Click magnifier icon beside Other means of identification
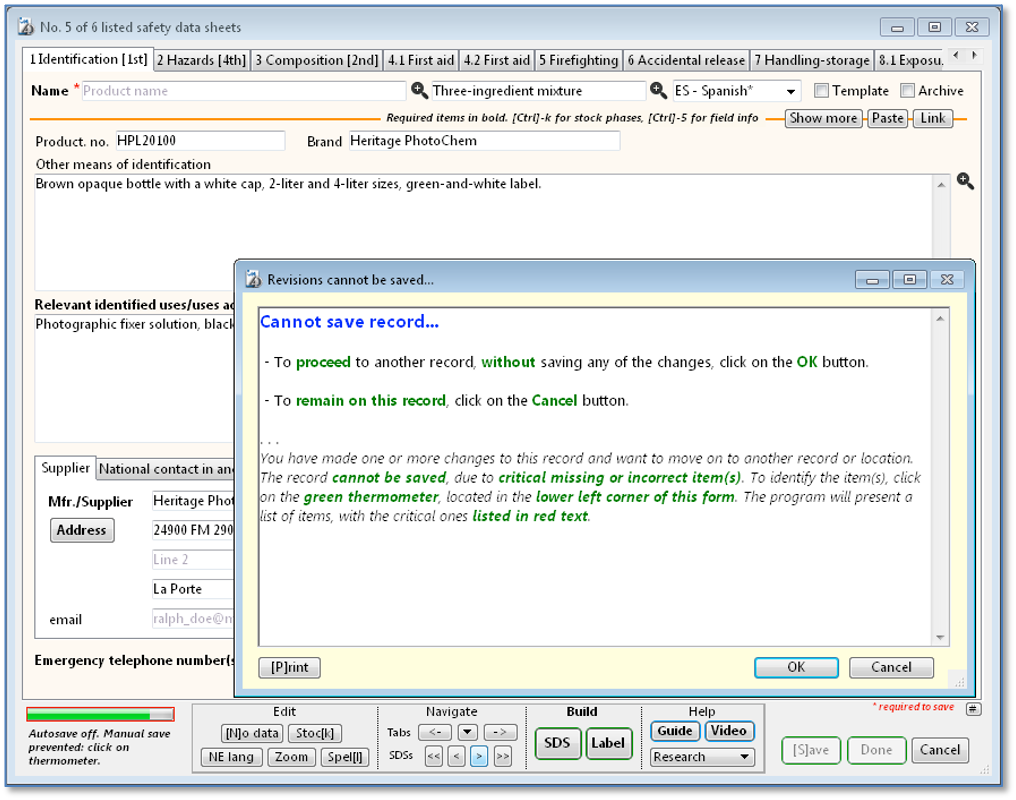The height and width of the screenshot is (800, 1016). (x=965, y=181)
